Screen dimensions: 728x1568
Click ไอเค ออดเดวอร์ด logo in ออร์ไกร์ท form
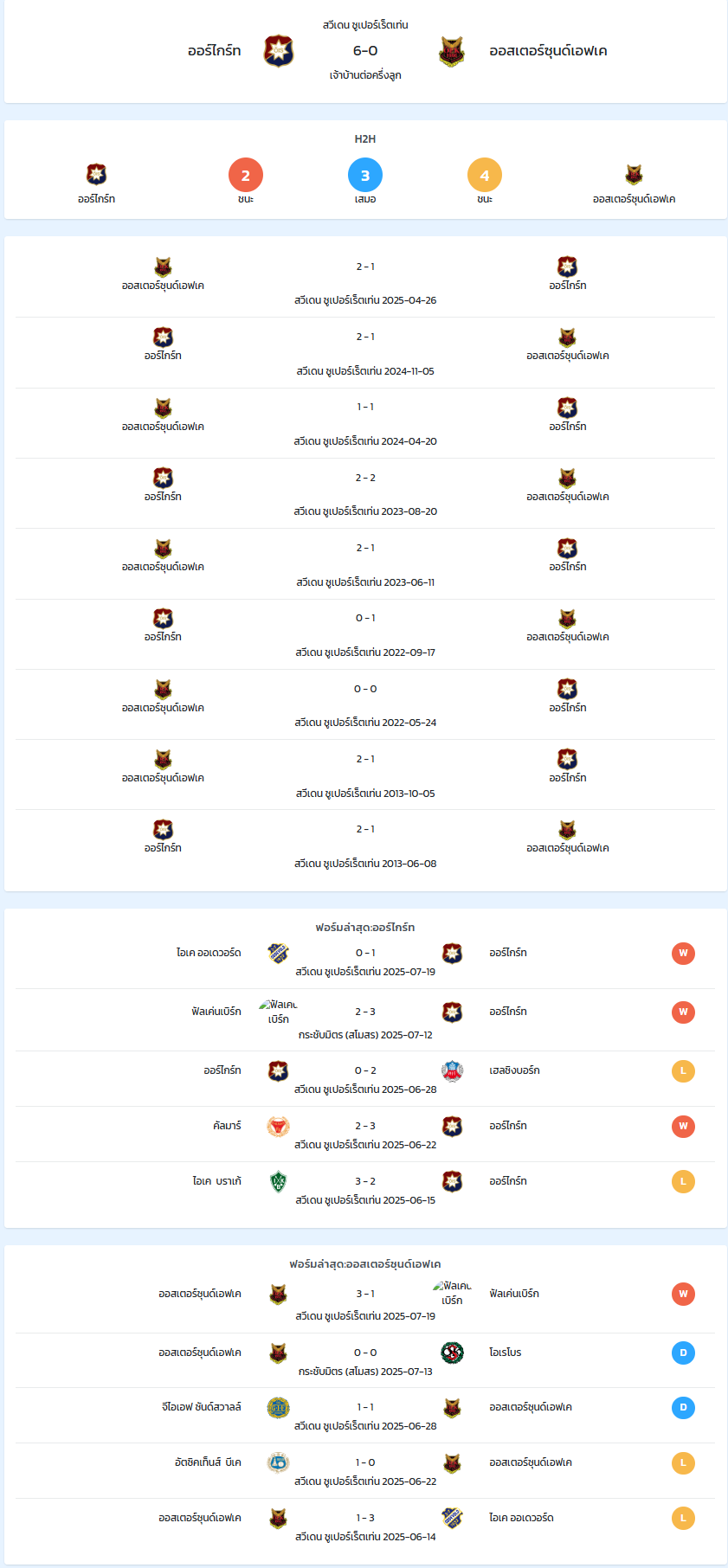pos(278,954)
